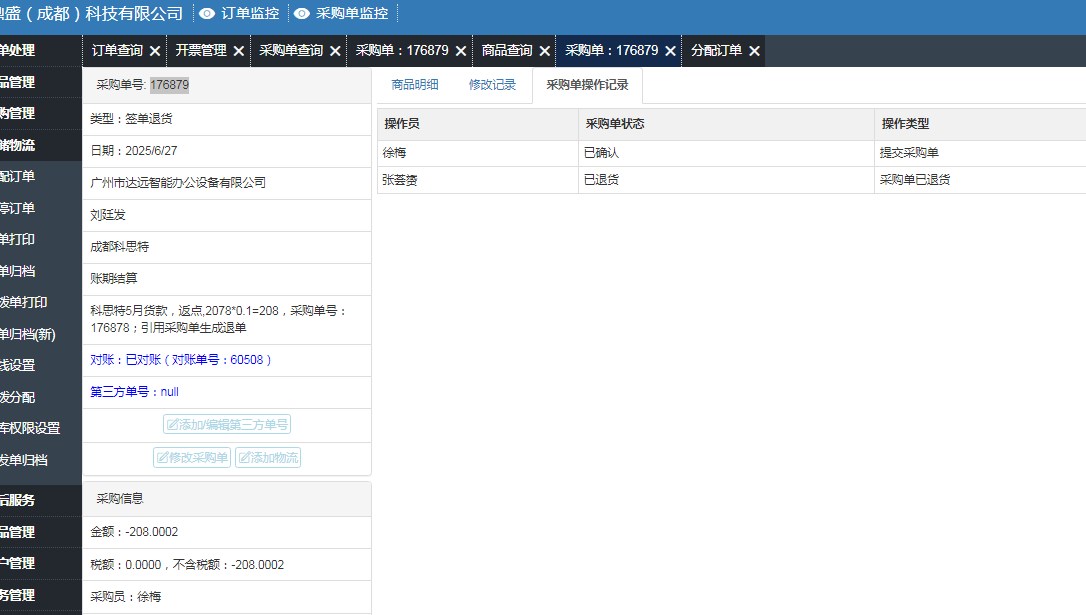Click the 修改采购单 button

192,457
